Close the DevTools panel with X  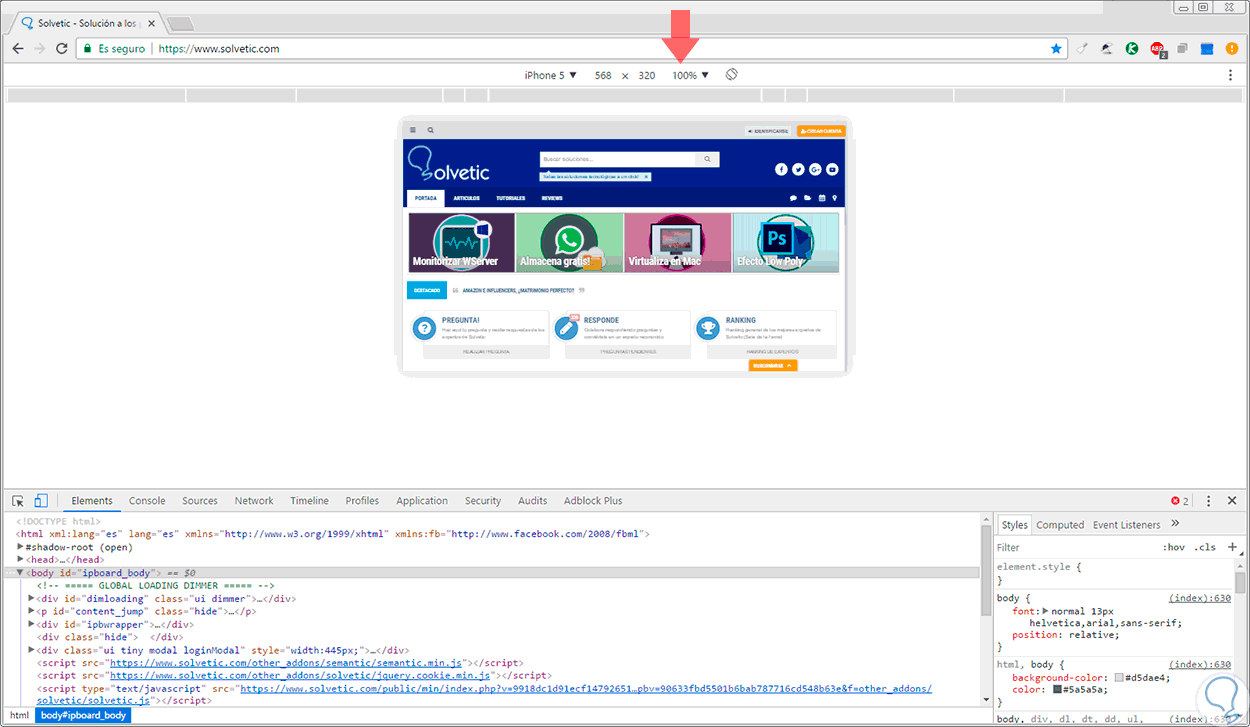point(1232,501)
